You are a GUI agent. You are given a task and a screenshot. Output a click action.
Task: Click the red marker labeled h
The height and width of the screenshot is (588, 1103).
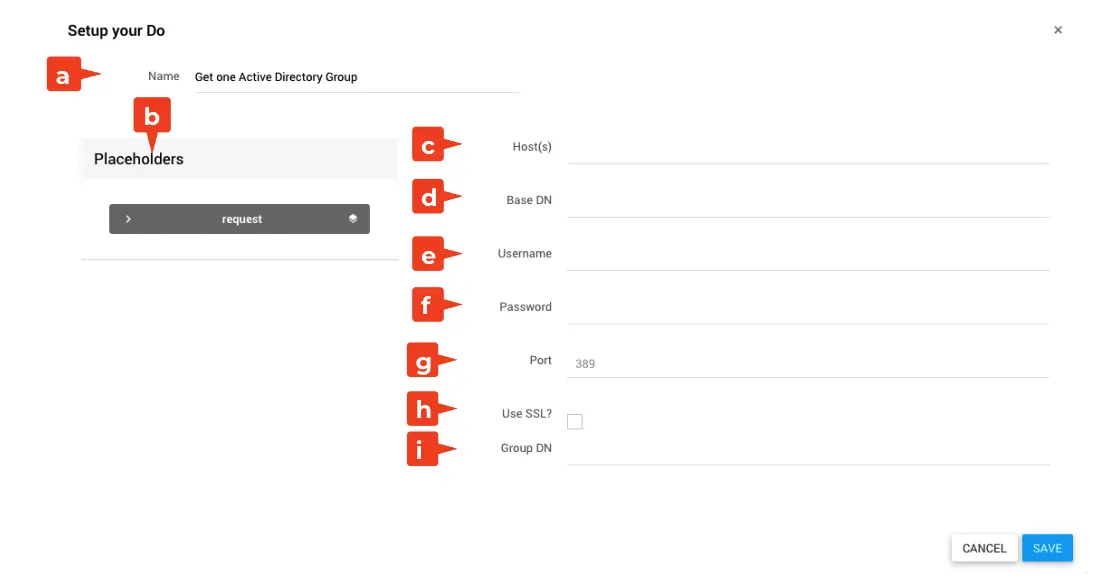(x=424, y=409)
